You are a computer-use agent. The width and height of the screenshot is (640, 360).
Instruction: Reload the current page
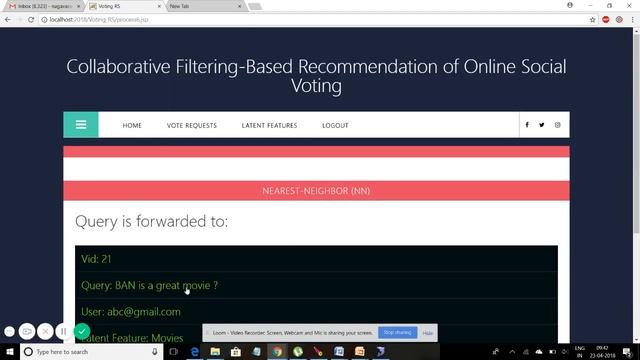tap(31, 20)
